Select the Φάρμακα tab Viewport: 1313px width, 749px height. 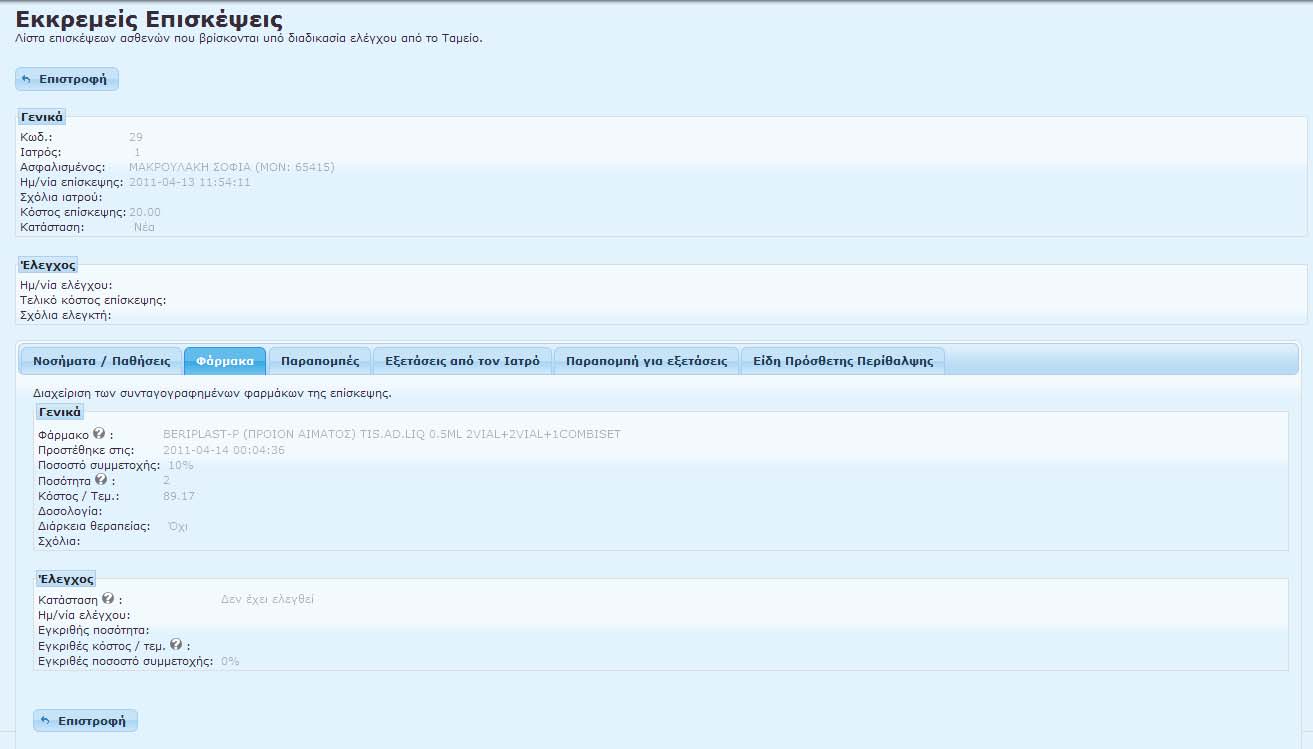225,361
